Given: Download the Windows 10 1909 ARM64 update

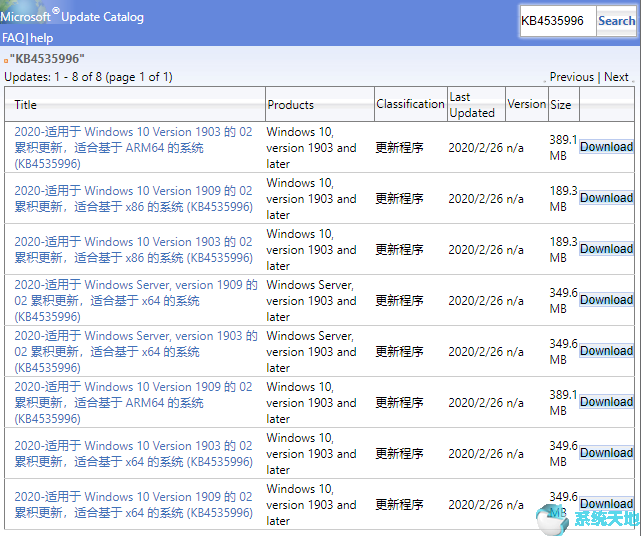Looking at the screenshot, I should (607, 402).
